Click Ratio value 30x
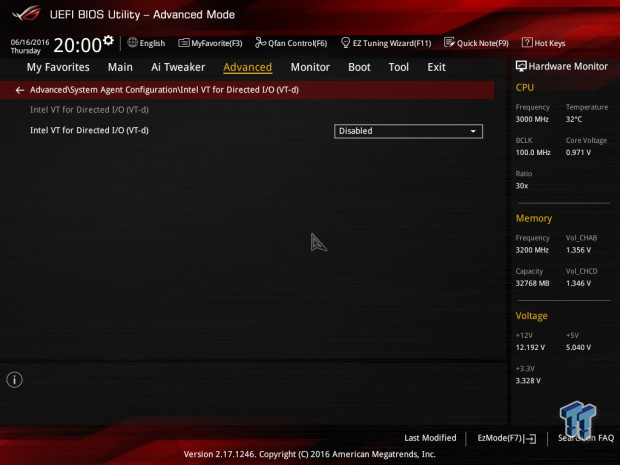 click(522, 185)
